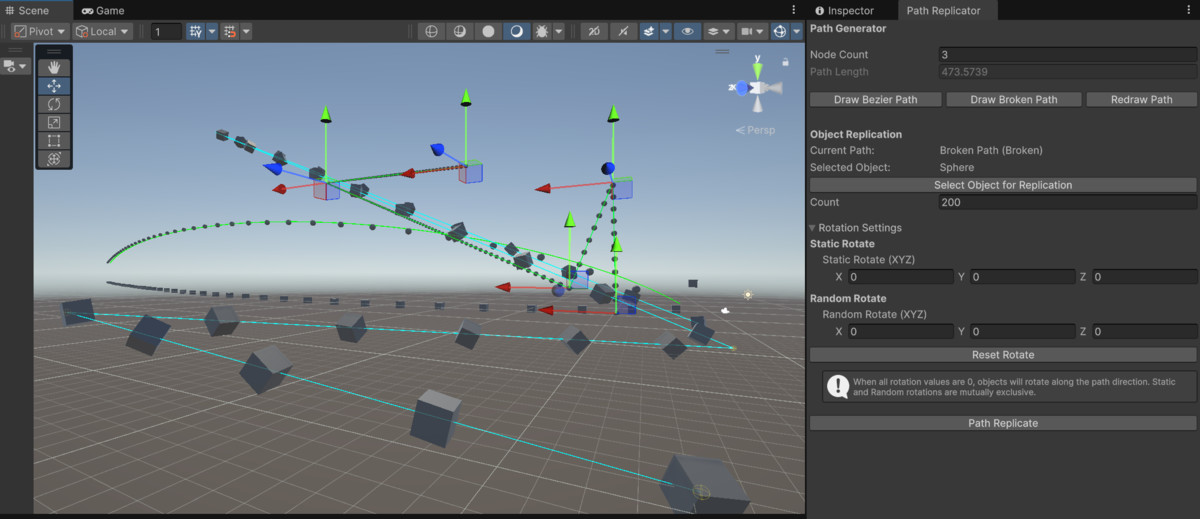Switch to the Inspector tab
Viewport: 1200px width, 519px height.
845,10
